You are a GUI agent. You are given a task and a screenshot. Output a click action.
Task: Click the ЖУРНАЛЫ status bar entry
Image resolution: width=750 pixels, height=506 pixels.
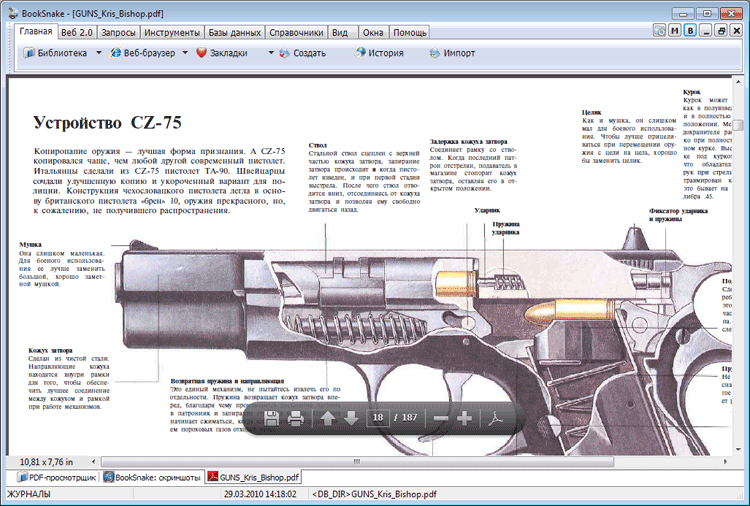tap(28, 494)
